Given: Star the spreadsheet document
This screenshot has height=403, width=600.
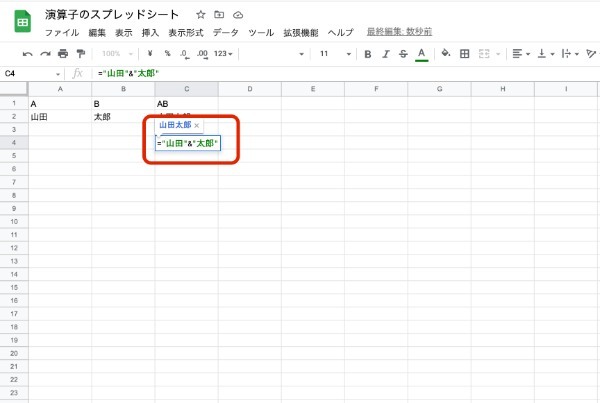Looking at the screenshot, I should point(201,15).
